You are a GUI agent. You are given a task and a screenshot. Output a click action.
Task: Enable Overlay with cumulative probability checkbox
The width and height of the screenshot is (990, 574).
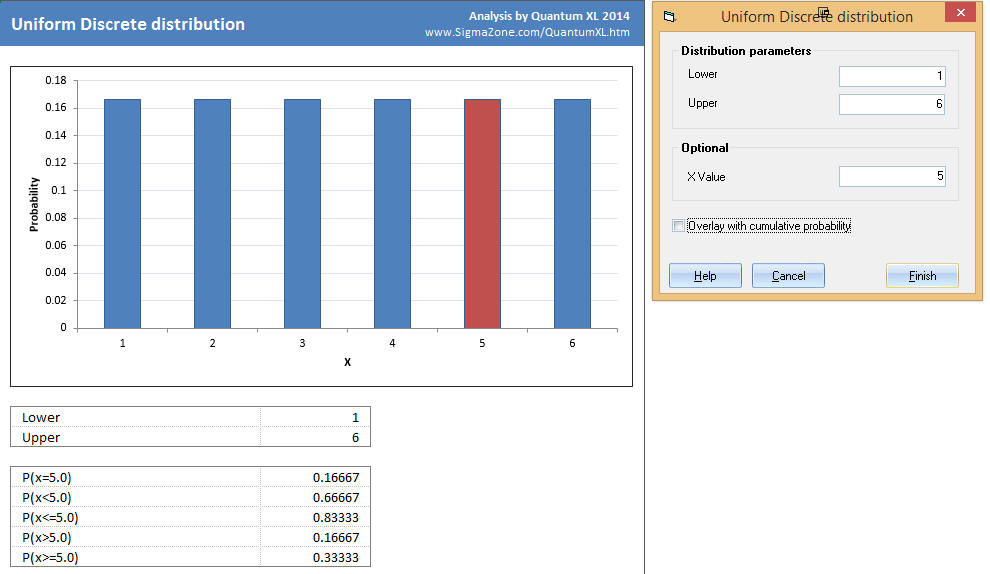(x=680, y=226)
